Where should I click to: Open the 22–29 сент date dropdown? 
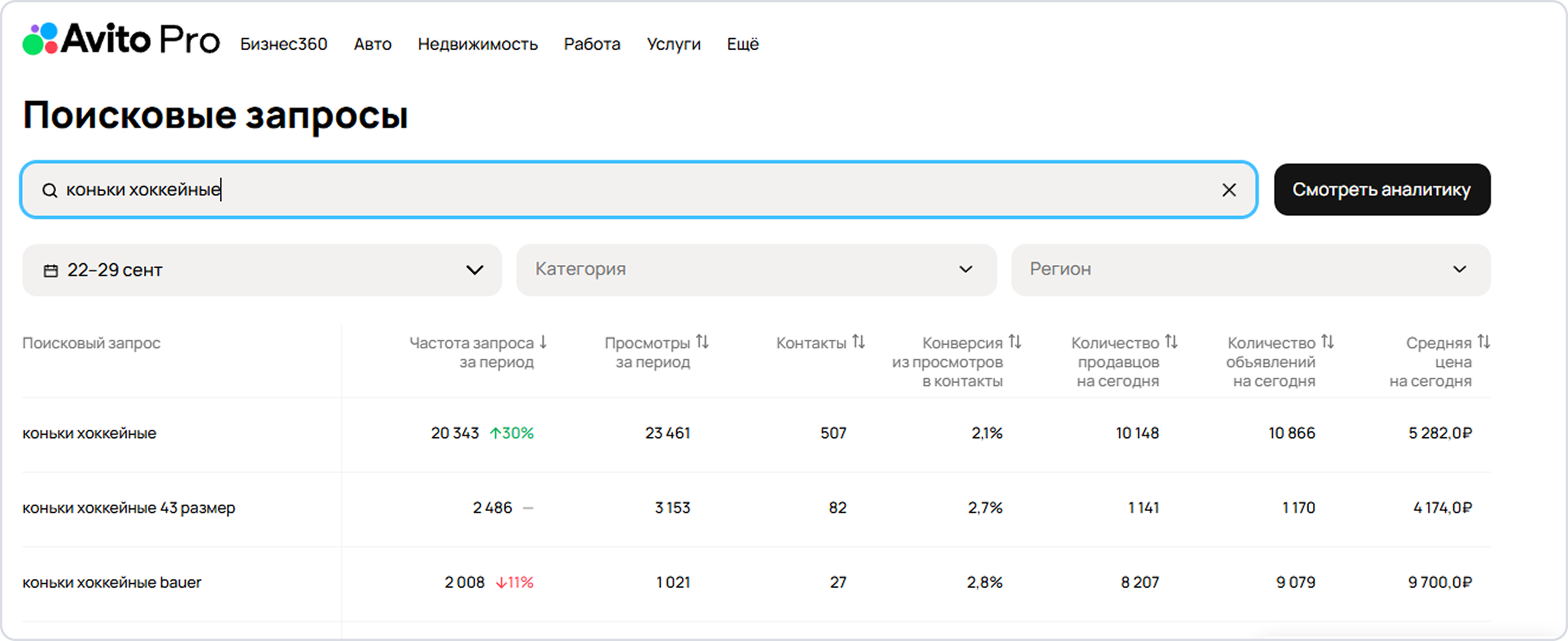pyautogui.click(x=262, y=270)
